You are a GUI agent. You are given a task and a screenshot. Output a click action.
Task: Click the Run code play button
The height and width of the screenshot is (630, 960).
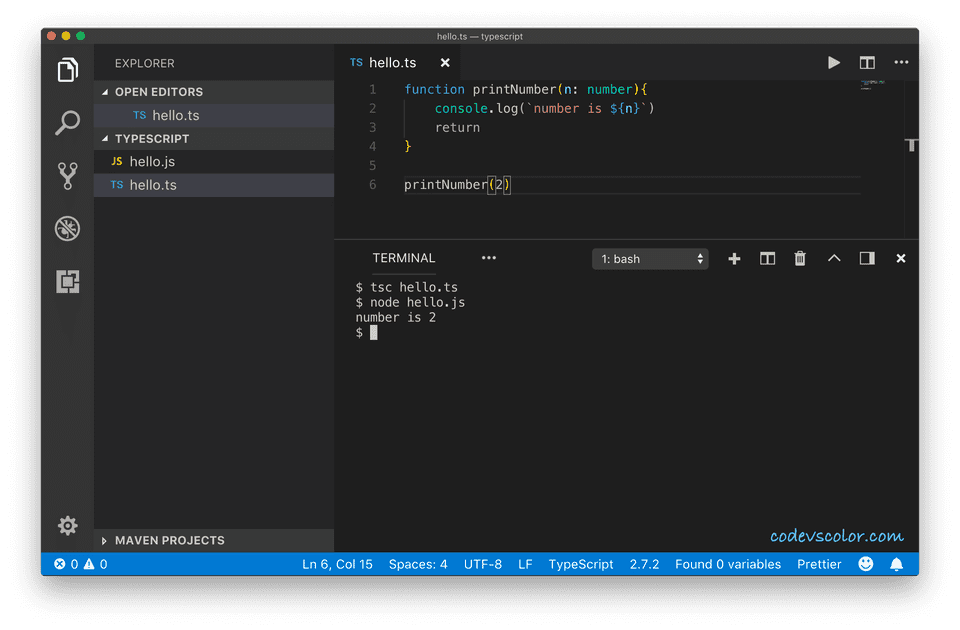[x=833, y=63]
